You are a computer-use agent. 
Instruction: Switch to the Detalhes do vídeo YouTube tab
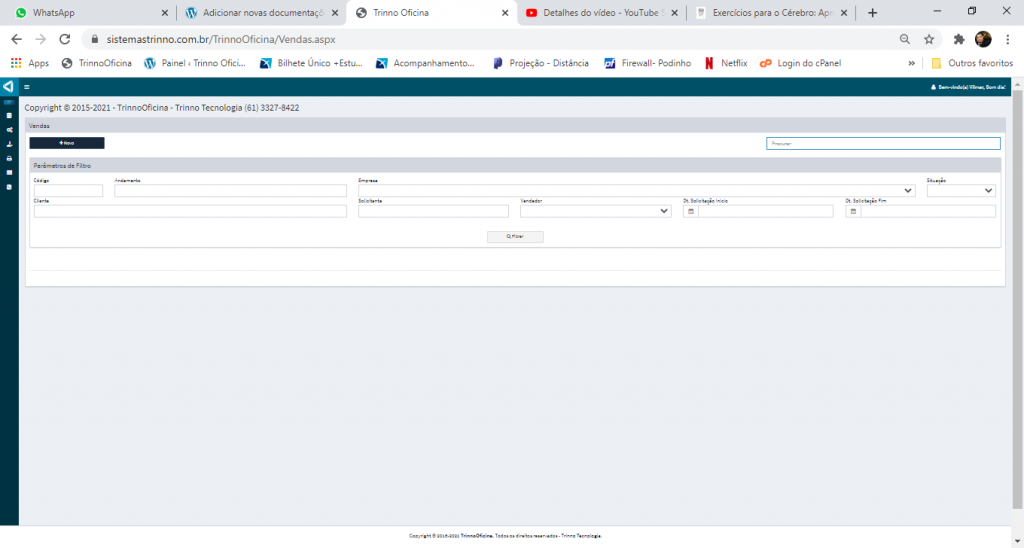(x=600, y=13)
